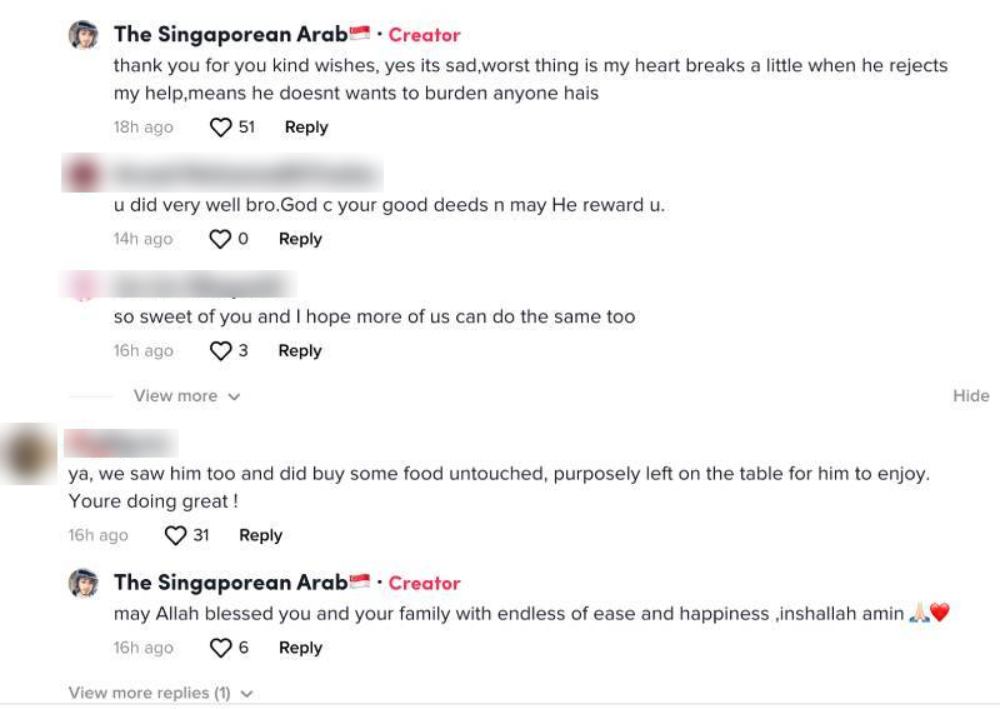1000x709 pixels.
Task: Open blurred avatar of 'ya, we saw him' commenter
Action: point(29,456)
